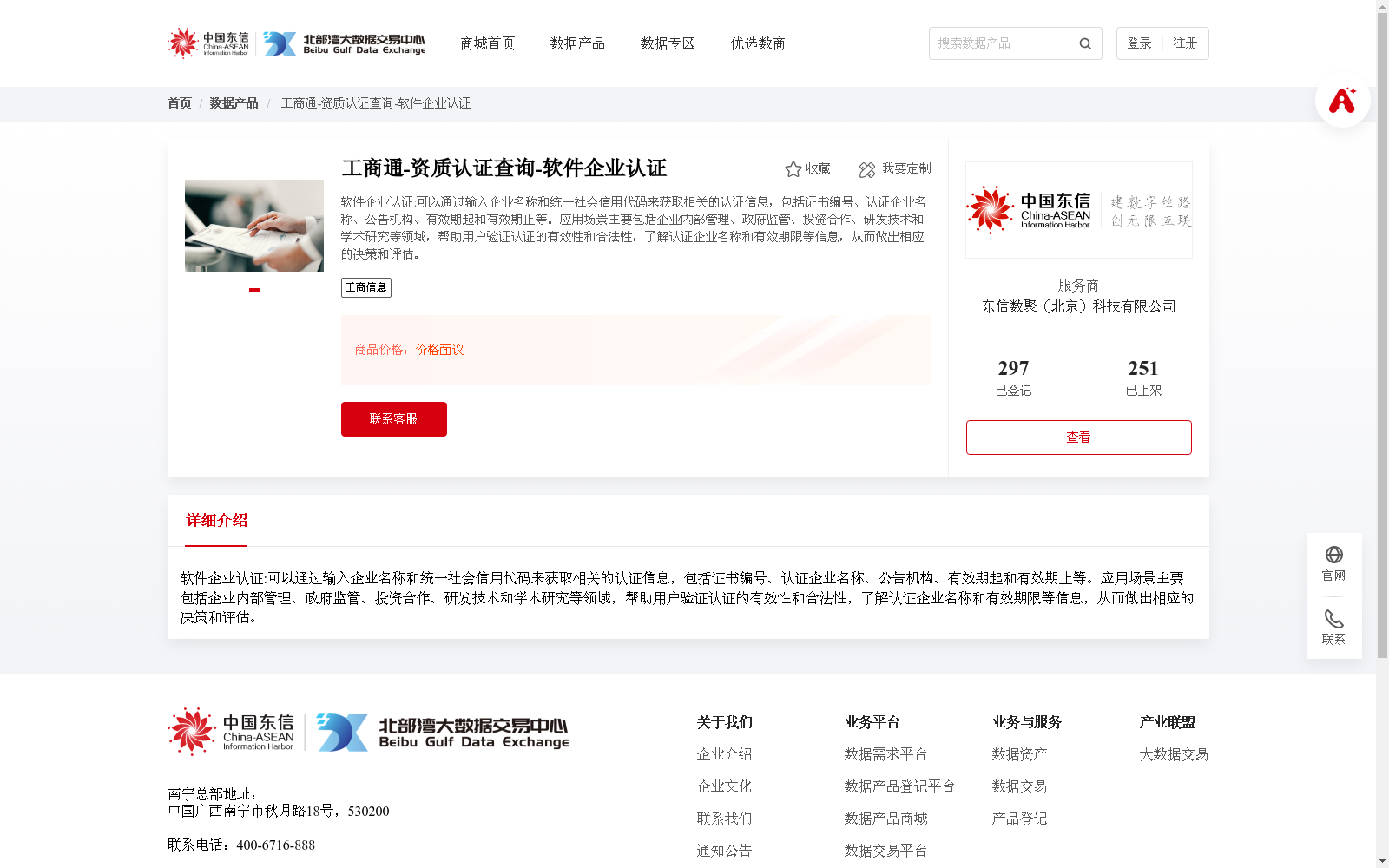Open 数据专区 in the top navigation
Viewport: 1389px width, 868px height.
668,43
